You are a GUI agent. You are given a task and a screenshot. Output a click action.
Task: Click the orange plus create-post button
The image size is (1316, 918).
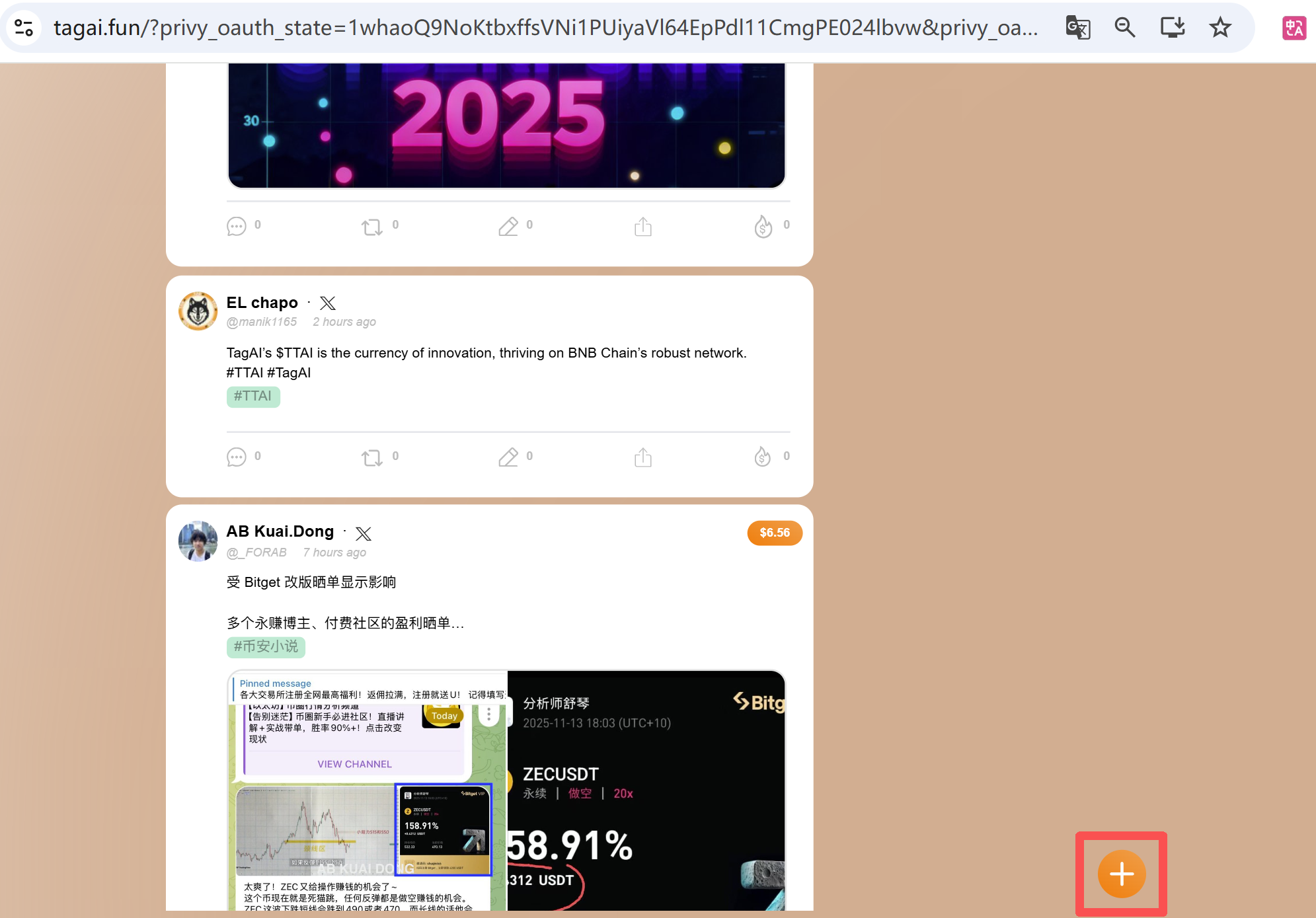tap(1121, 874)
